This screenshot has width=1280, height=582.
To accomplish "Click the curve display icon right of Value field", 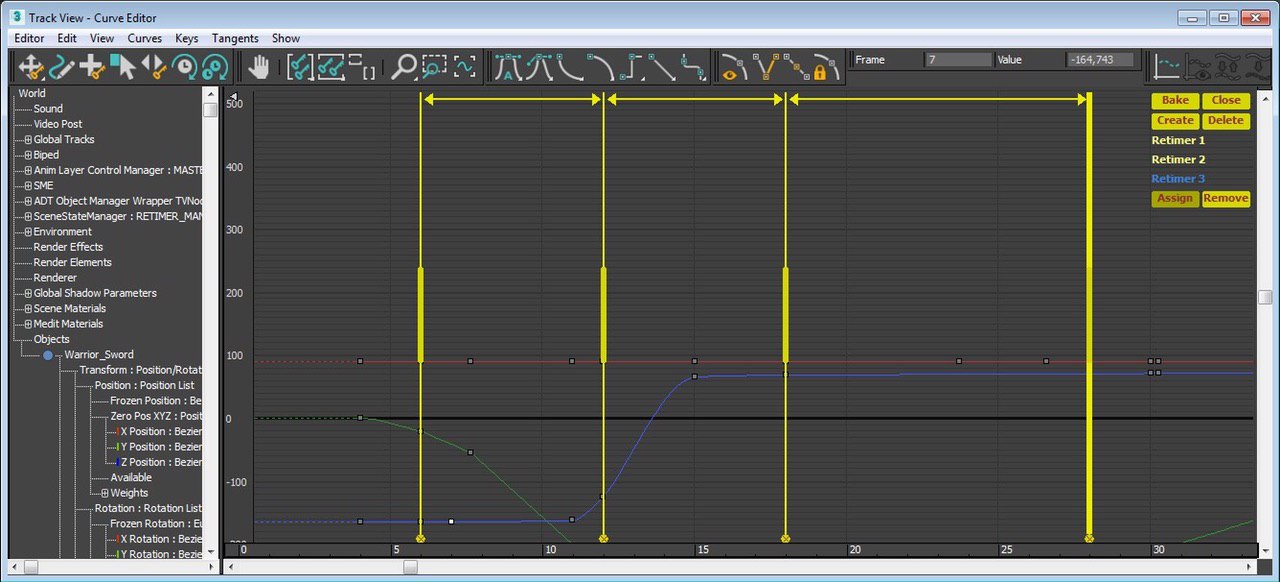I will [x=1167, y=67].
